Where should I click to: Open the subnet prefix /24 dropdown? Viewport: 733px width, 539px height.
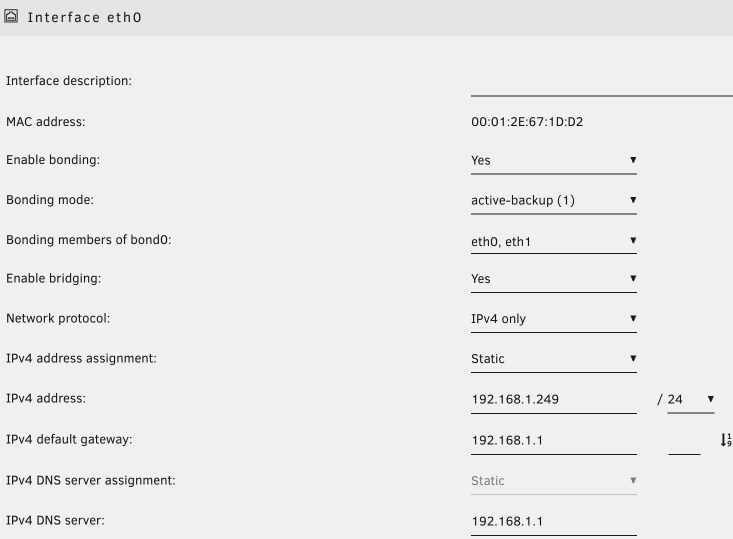[x=690, y=399]
